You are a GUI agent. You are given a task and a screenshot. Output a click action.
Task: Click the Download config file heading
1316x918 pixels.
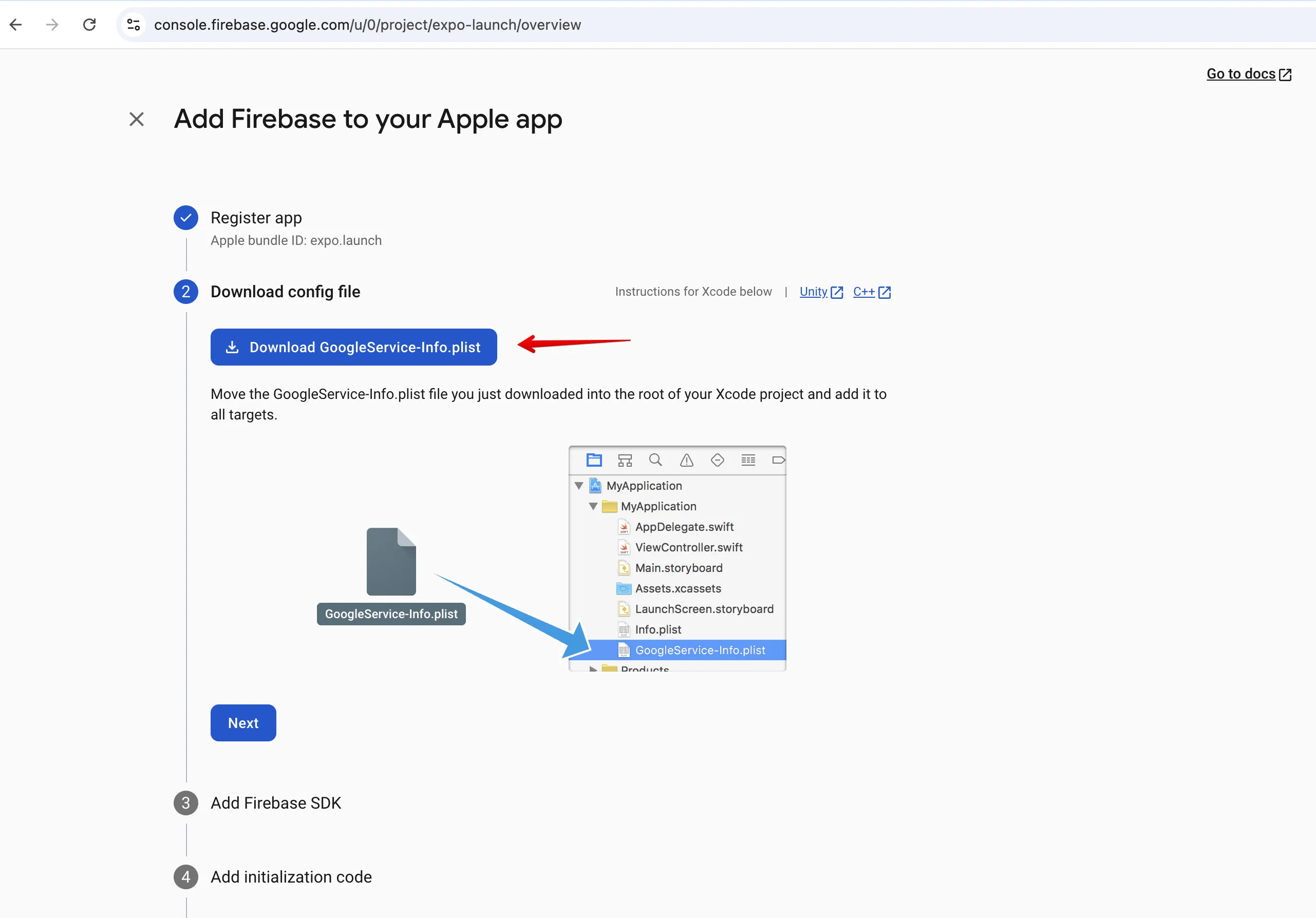coord(286,292)
